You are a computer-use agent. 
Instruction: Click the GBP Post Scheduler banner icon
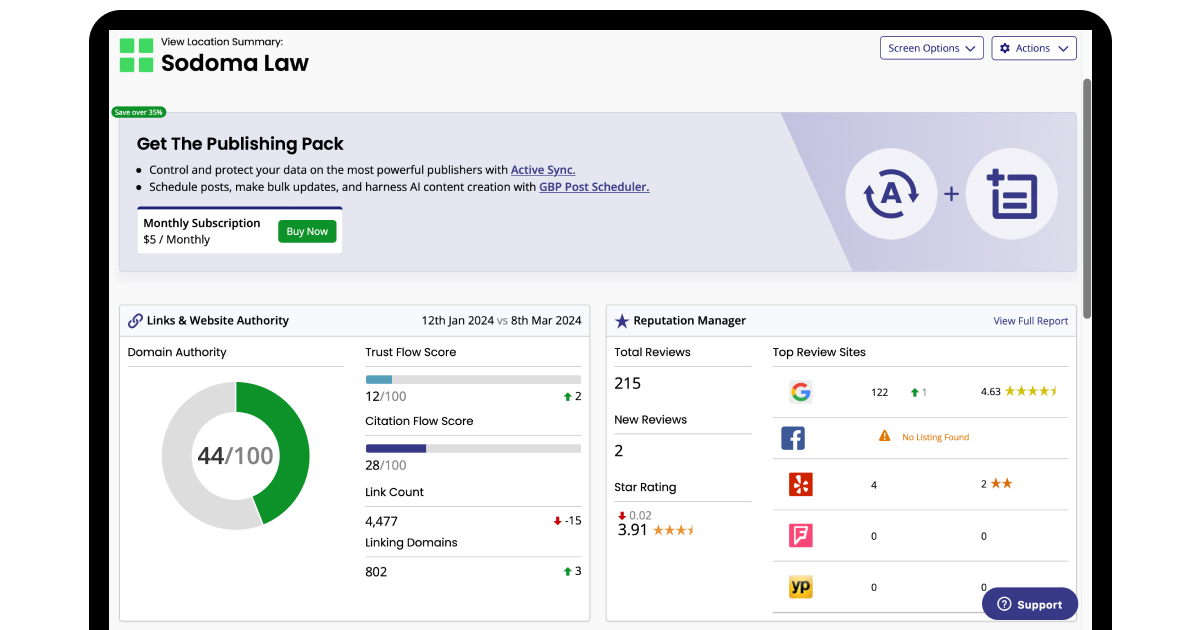(x=1011, y=194)
